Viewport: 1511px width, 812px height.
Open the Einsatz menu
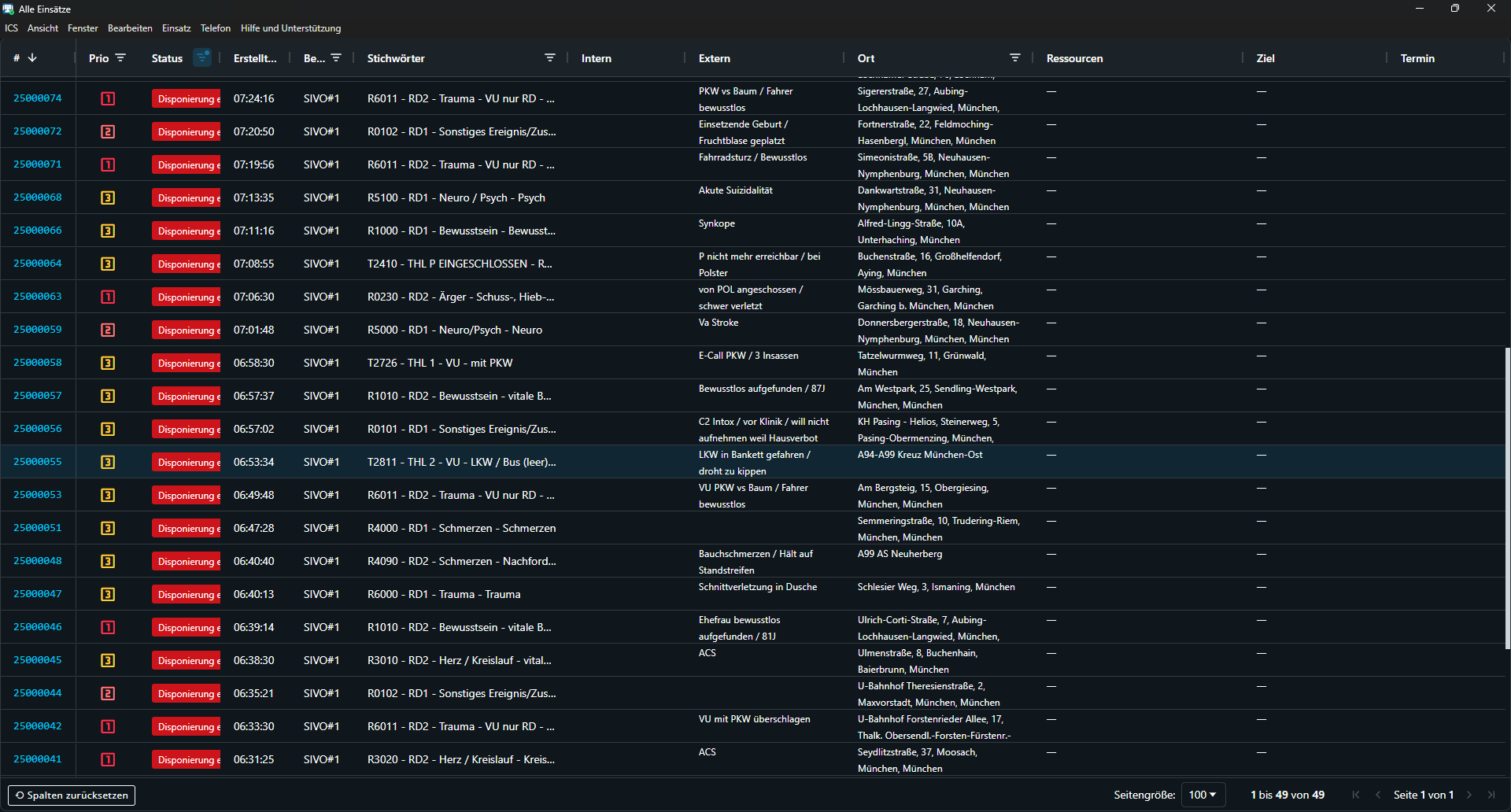(x=176, y=28)
